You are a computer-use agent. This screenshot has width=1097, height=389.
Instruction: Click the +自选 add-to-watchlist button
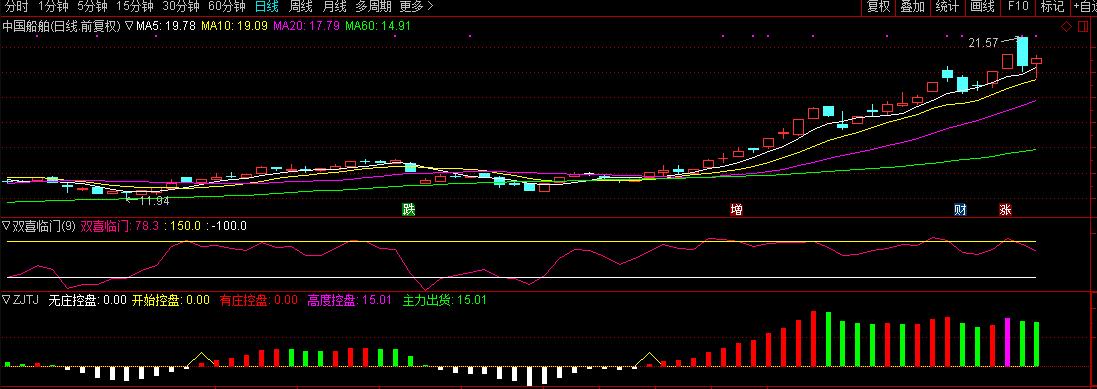tap(1083, 7)
